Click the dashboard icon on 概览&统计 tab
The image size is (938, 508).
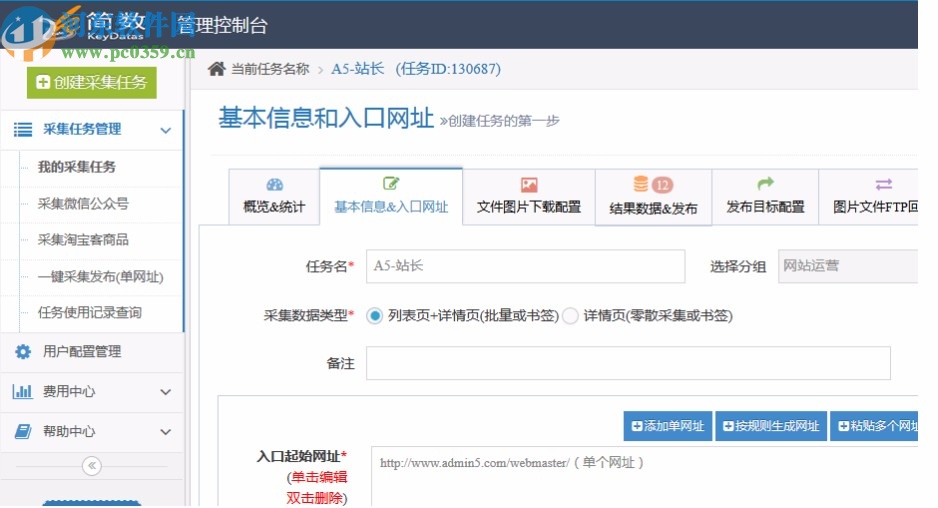(275, 184)
